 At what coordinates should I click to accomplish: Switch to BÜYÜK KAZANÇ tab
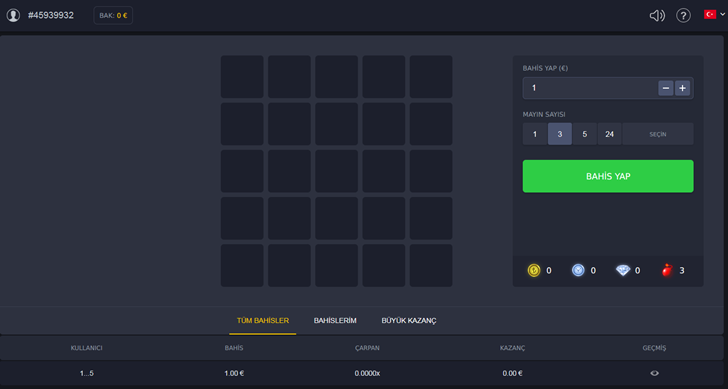coord(409,321)
